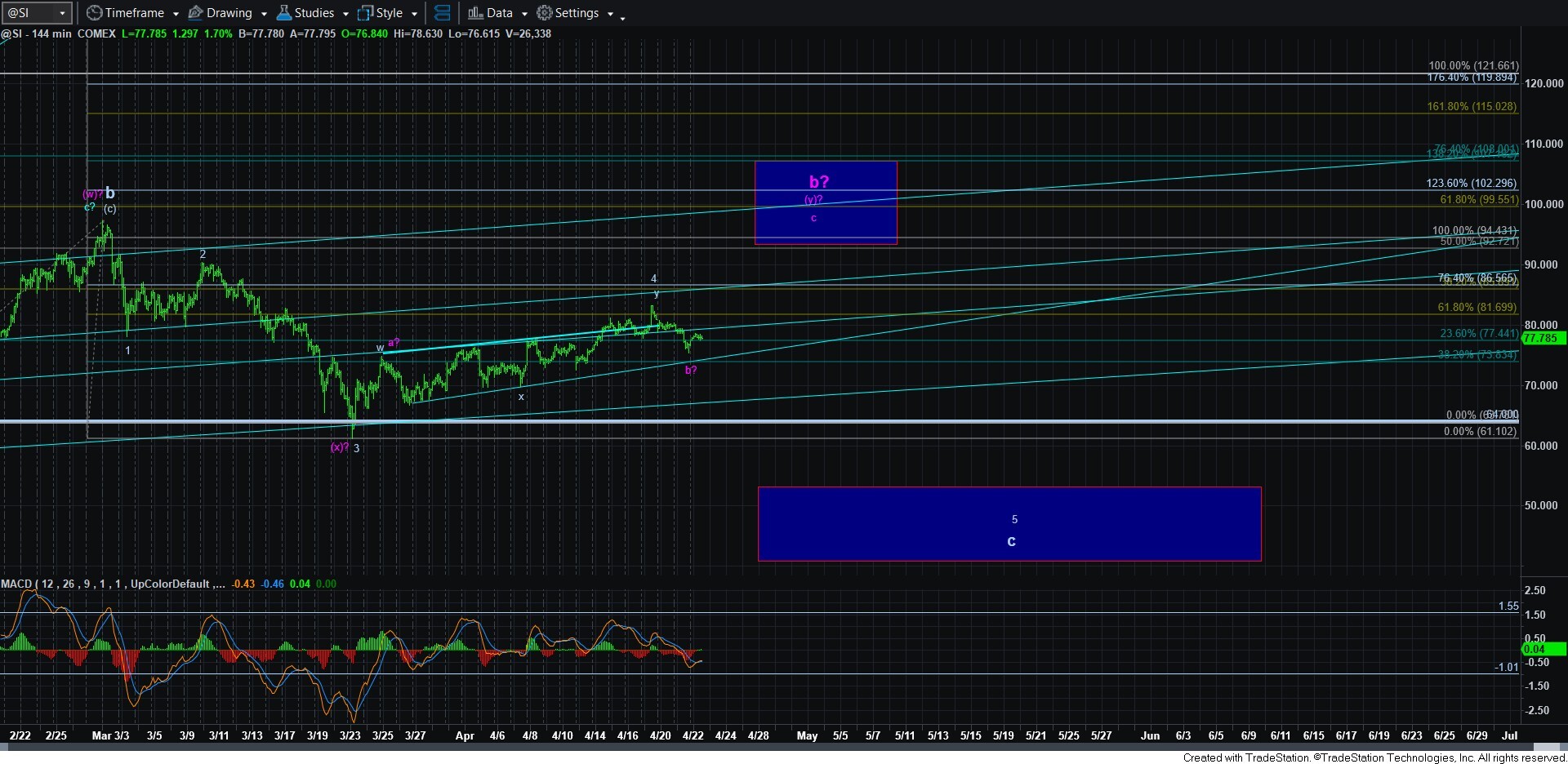Expand the Data menu dropdown arrow

coord(524,14)
